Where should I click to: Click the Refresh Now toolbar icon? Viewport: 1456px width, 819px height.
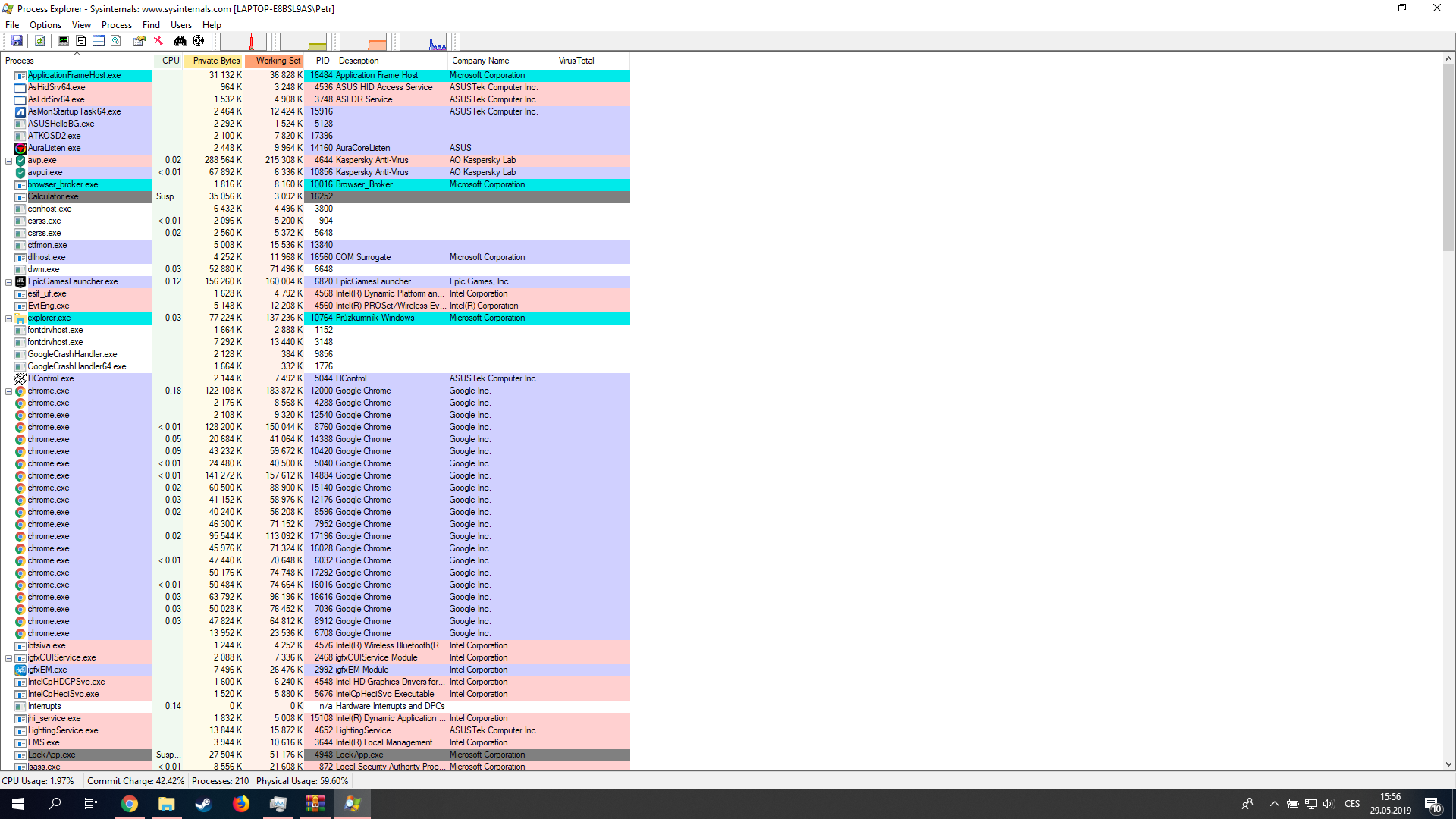tap(39, 41)
